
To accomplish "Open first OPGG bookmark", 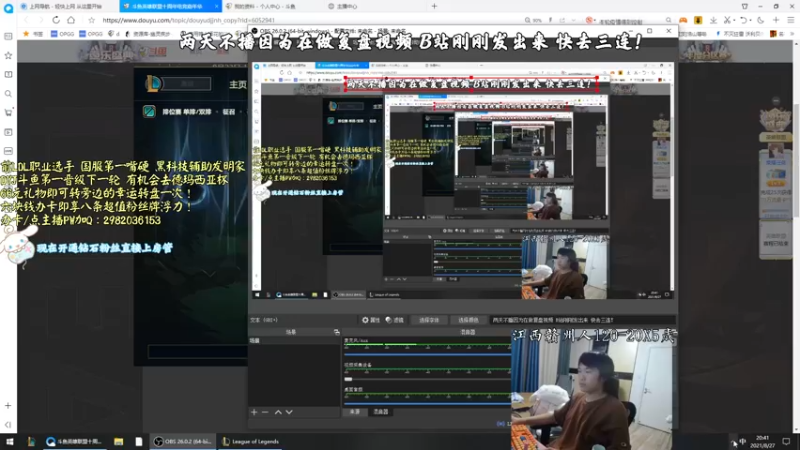I will (x=62, y=34).
